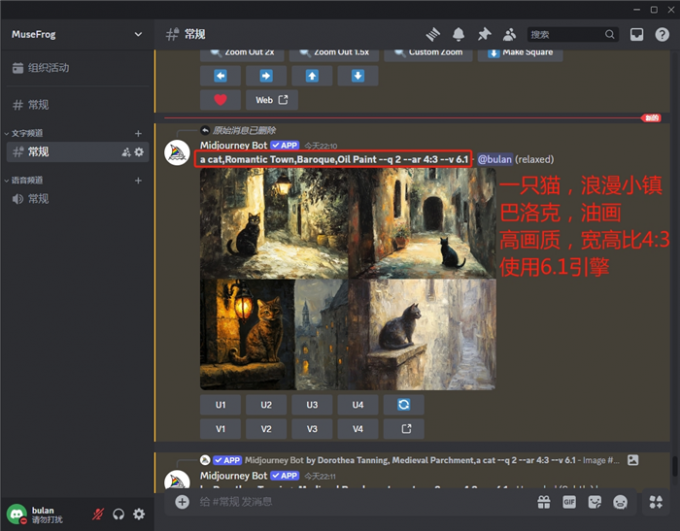Open edit channel gear on 常规 channel
This screenshot has width=680, height=531.
[139, 152]
